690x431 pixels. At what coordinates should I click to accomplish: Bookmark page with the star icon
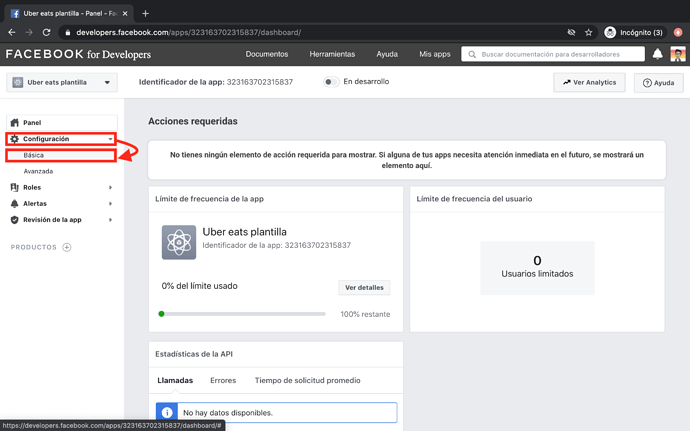(x=588, y=32)
